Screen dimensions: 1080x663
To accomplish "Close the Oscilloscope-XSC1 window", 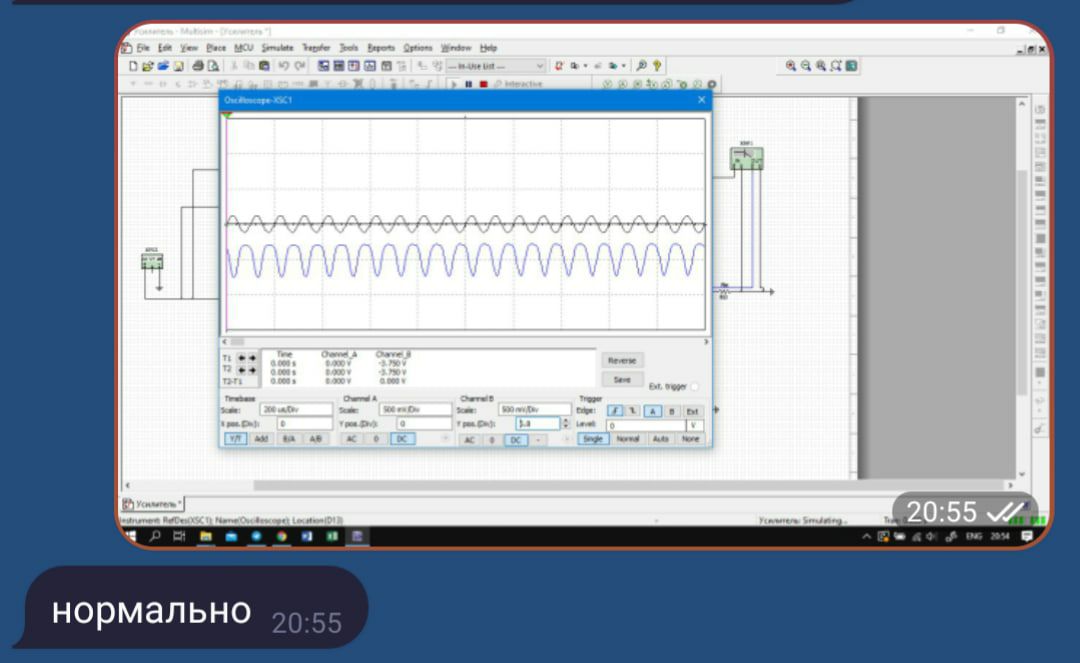I will click(701, 100).
